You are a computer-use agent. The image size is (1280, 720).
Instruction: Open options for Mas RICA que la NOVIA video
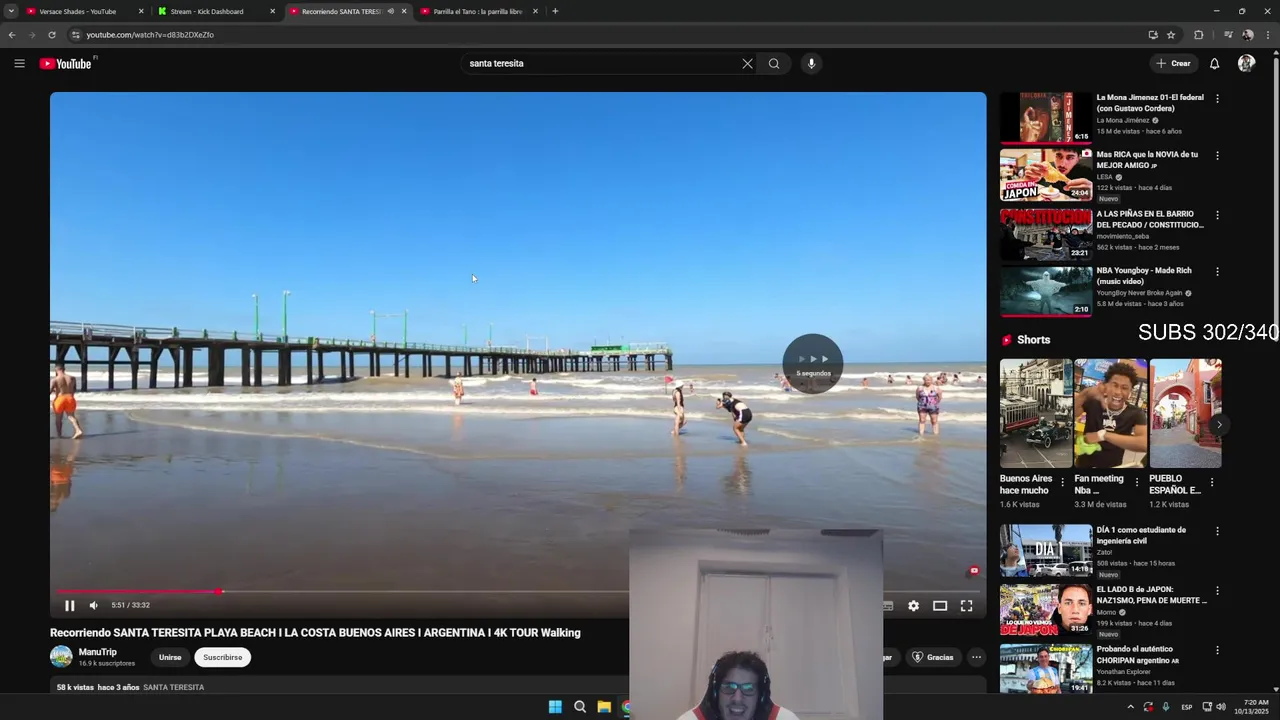click(x=1217, y=156)
